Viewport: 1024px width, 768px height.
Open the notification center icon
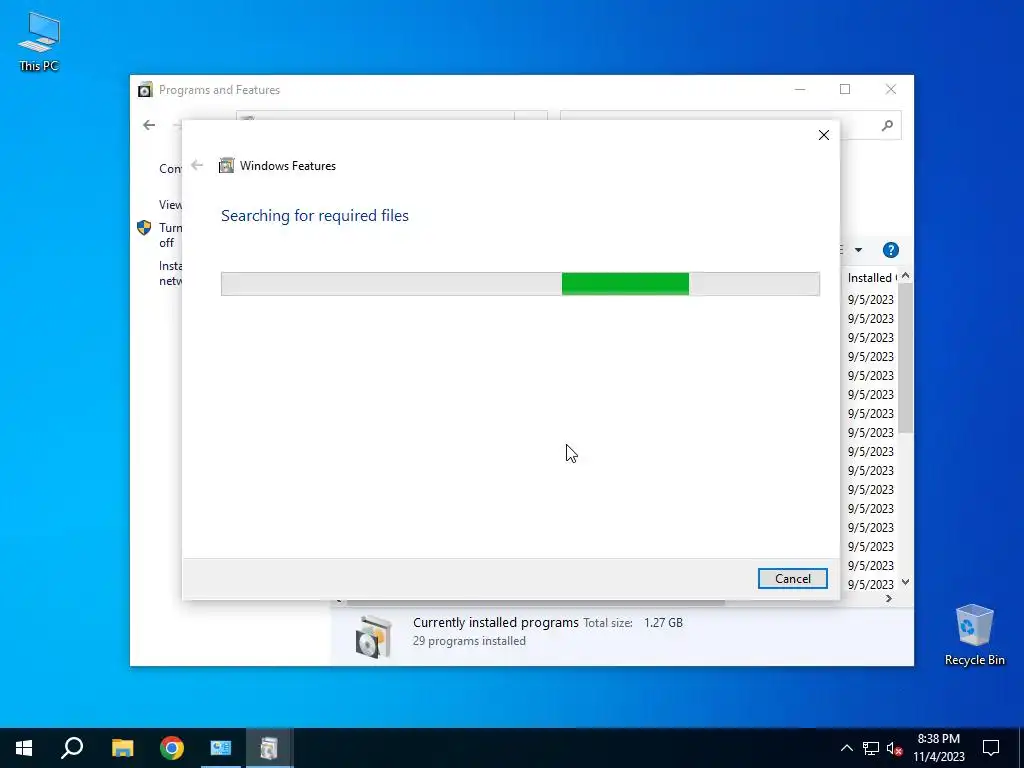991,748
